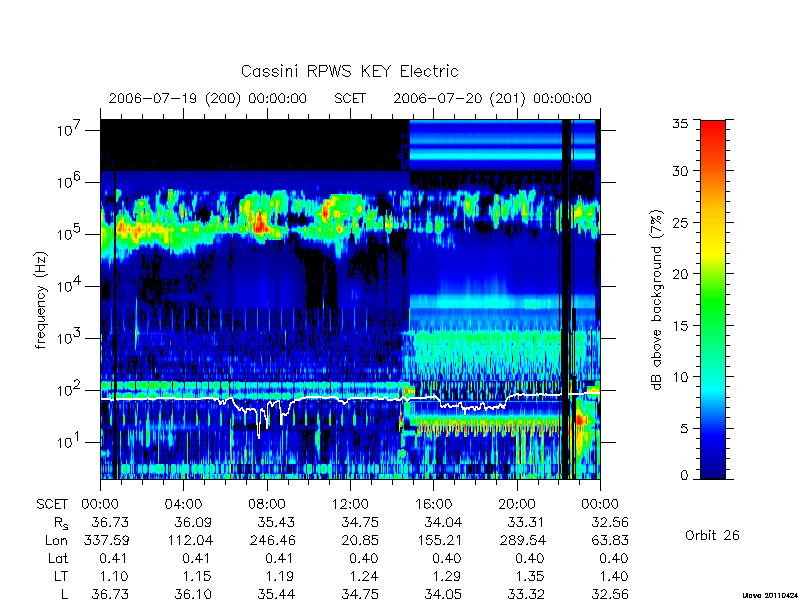This screenshot has width=800, height=600.
Task: Click the Rs value 35.43
Action: point(277,523)
